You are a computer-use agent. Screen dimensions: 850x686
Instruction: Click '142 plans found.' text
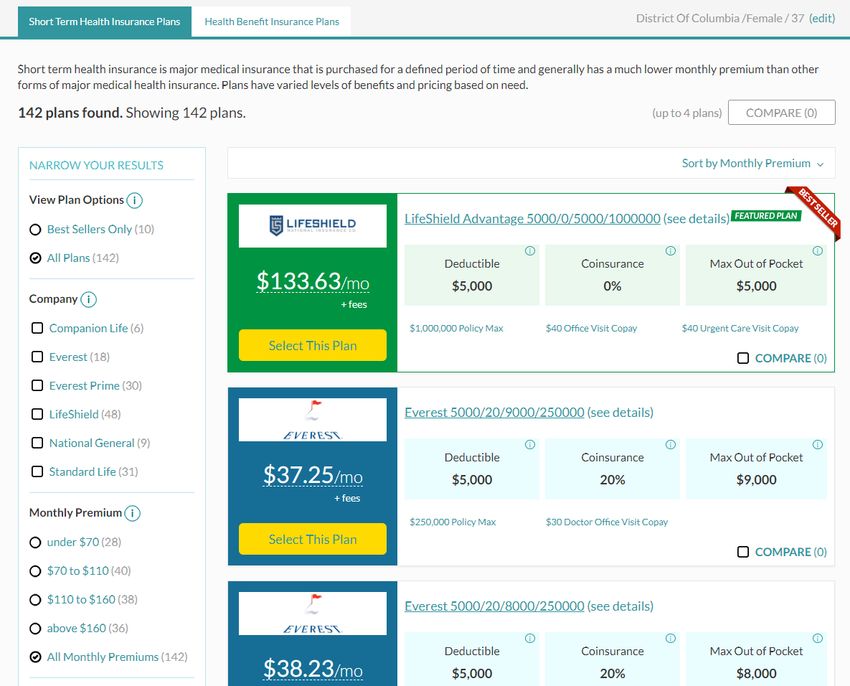click(x=70, y=113)
